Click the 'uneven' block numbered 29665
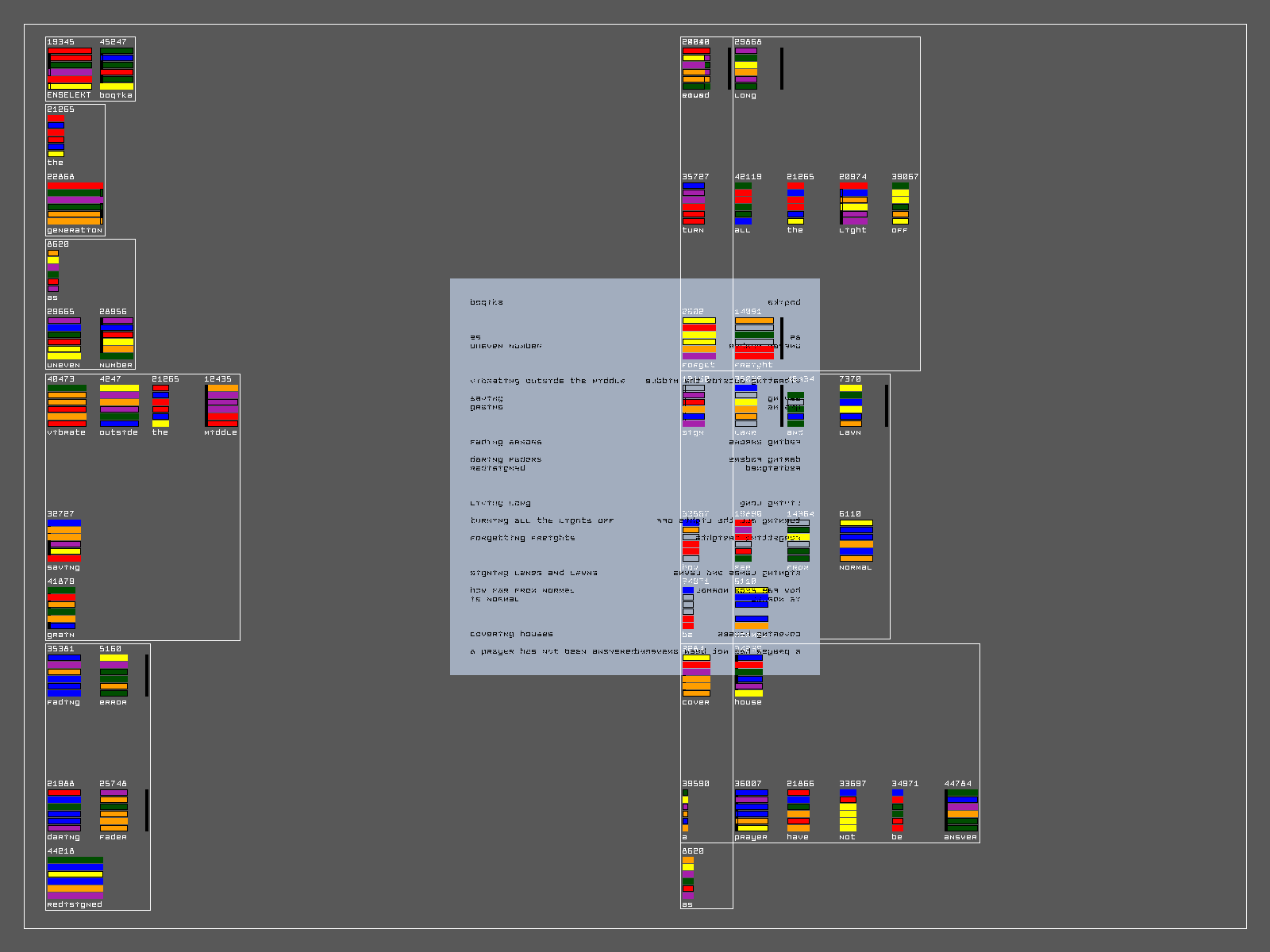The height and width of the screenshot is (952, 1270). (x=63, y=339)
